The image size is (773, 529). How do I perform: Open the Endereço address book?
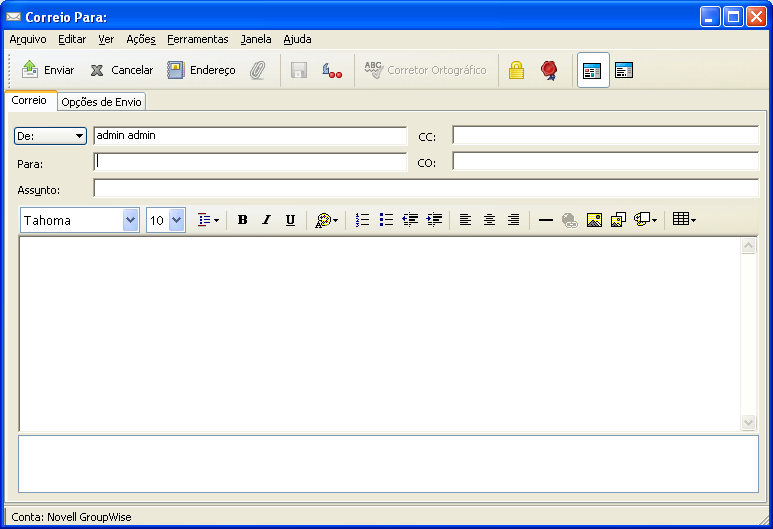pyautogui.click(x=201, y=70)
